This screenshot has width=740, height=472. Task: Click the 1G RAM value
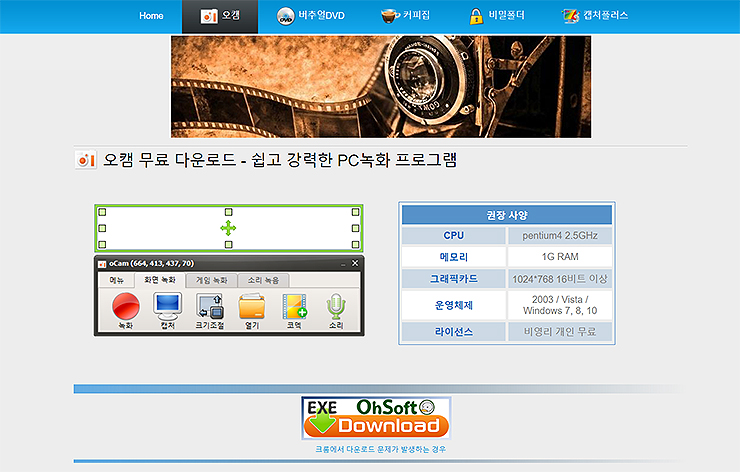point(560,257)
